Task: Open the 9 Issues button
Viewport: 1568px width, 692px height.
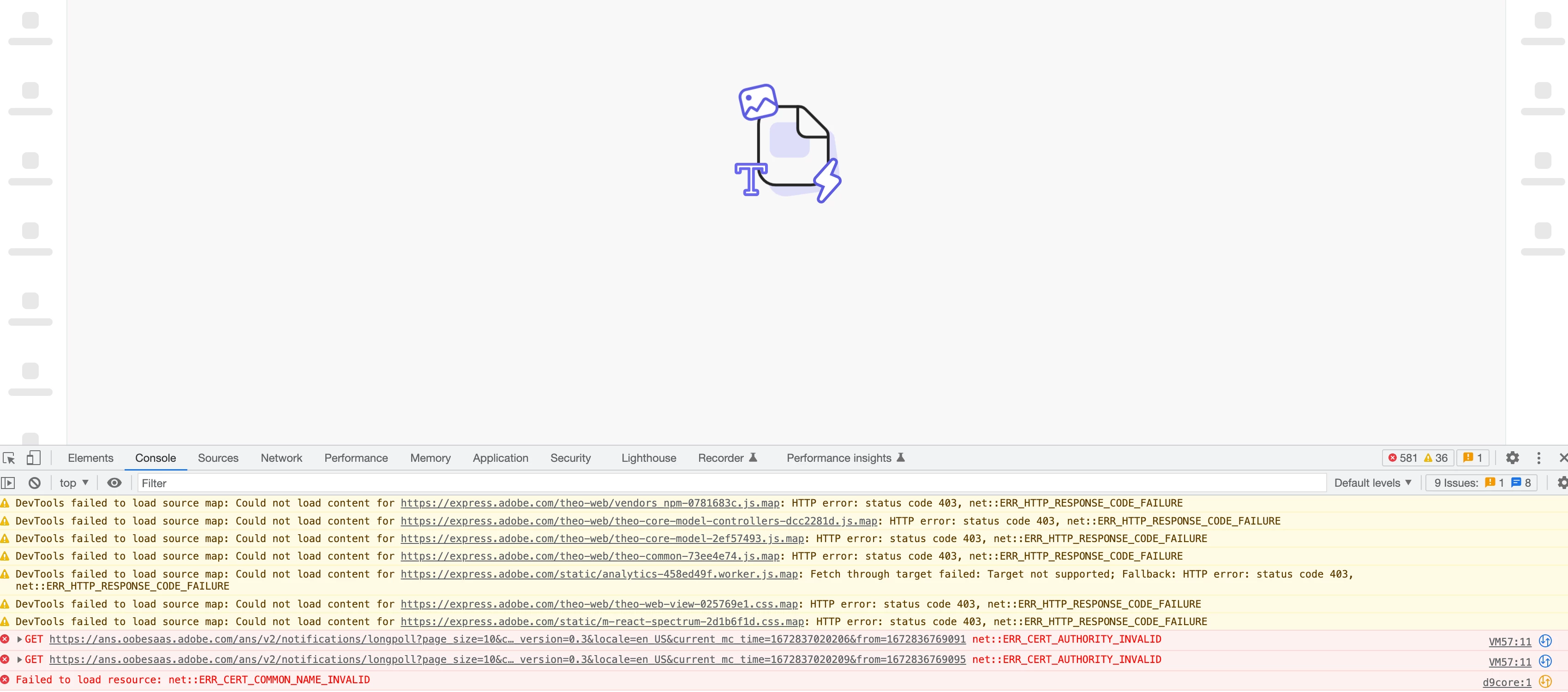Action: coord(1481,483)
